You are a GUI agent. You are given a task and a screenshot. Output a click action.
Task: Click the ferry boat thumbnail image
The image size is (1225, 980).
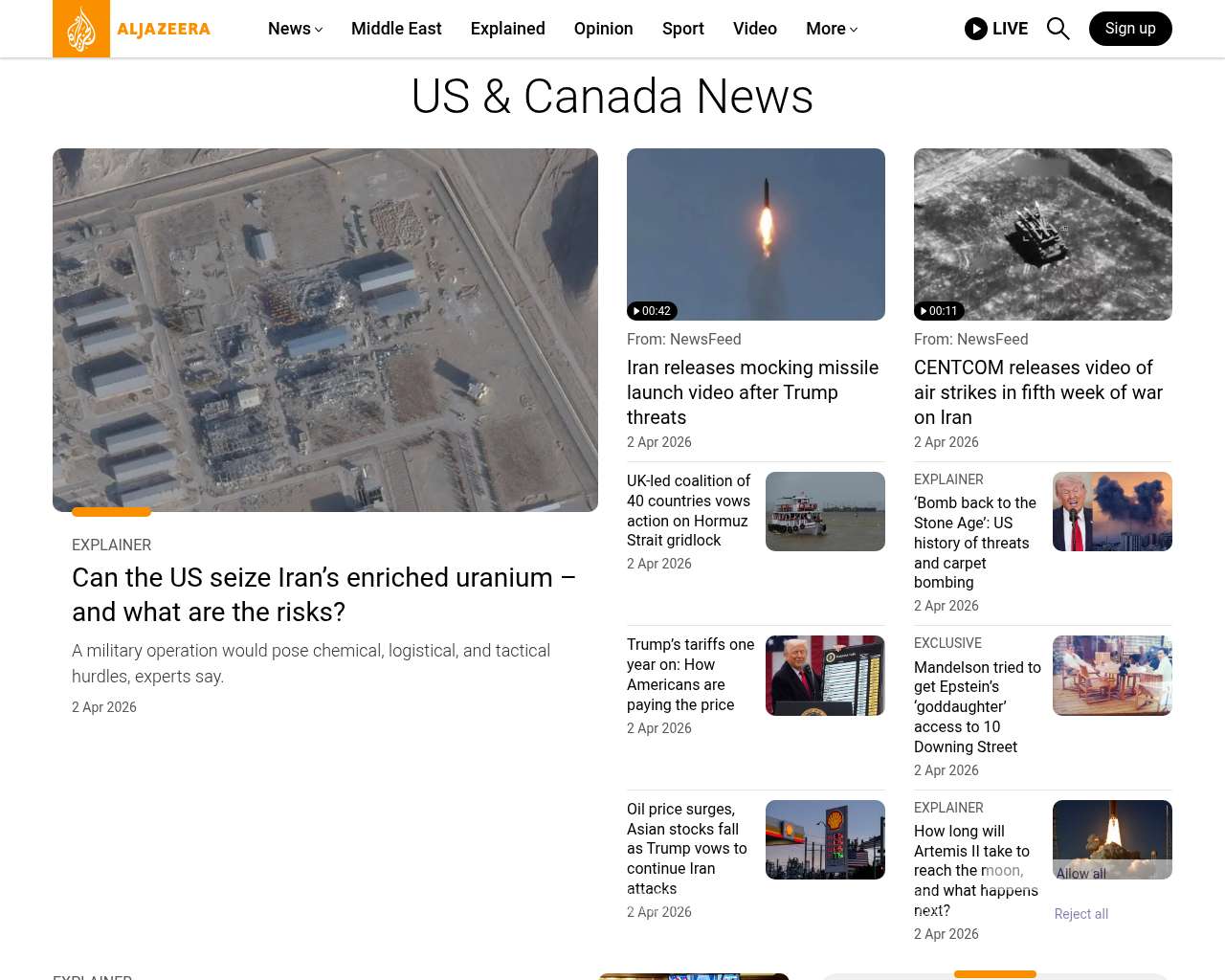[x=825, y=511]
